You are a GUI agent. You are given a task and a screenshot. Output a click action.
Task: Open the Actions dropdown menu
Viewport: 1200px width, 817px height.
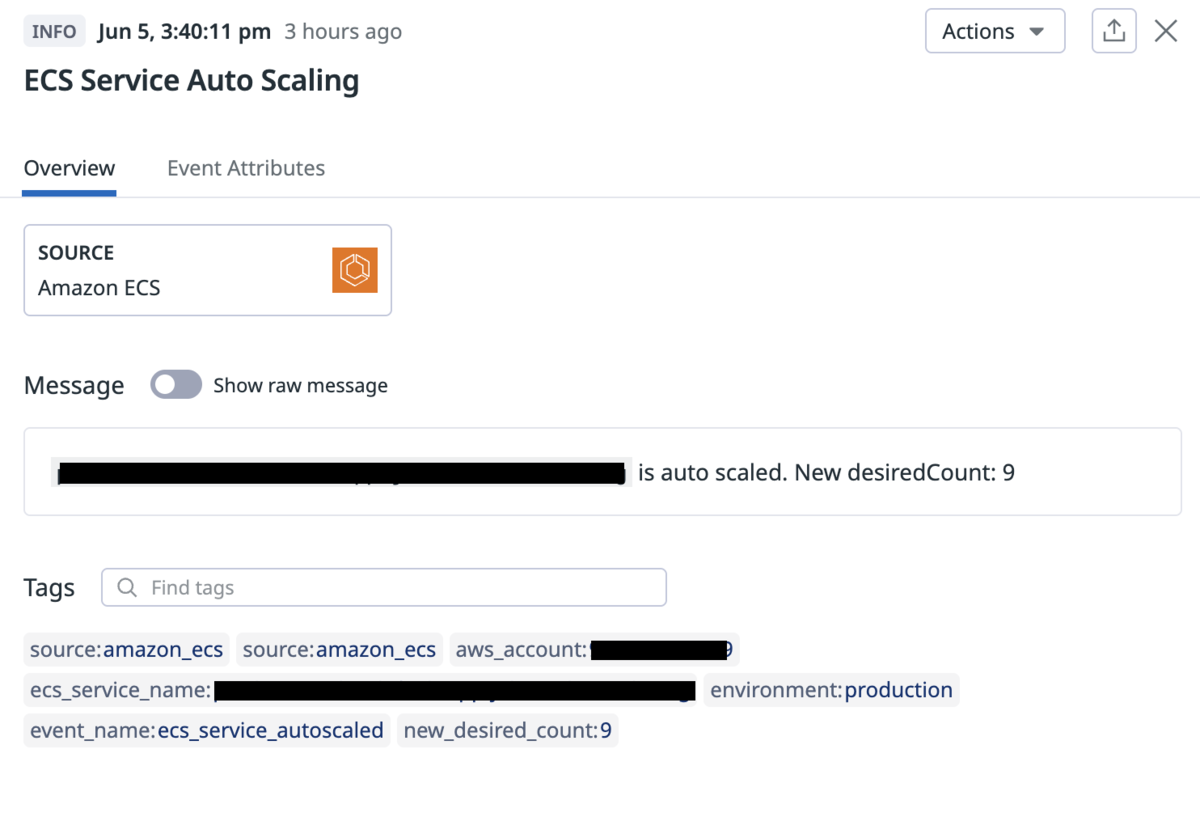pos(995,31)
